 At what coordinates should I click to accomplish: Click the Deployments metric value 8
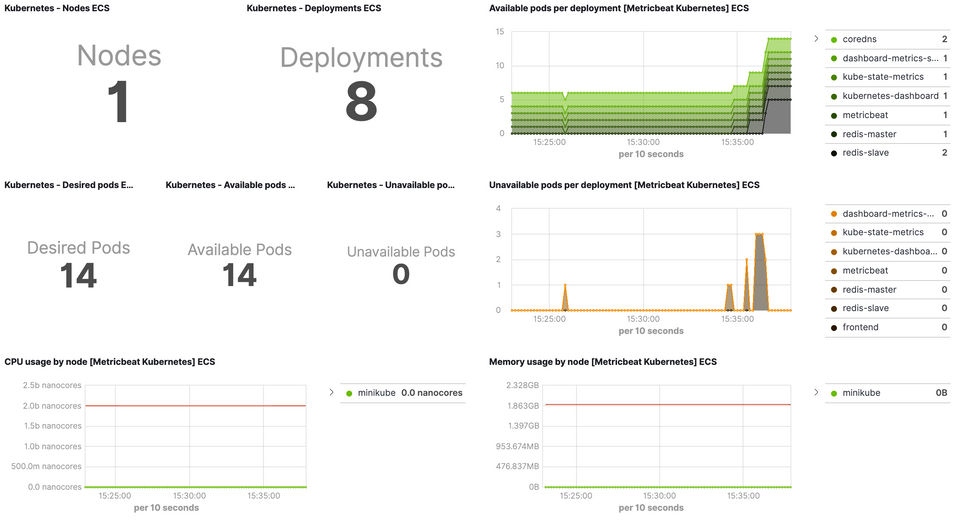pyautogui.click(x=361, y=102)
